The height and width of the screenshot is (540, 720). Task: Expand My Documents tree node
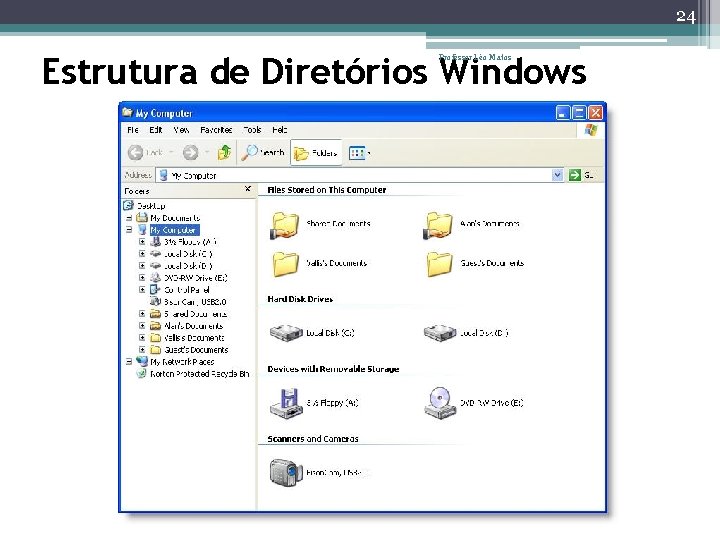[129, 218]
